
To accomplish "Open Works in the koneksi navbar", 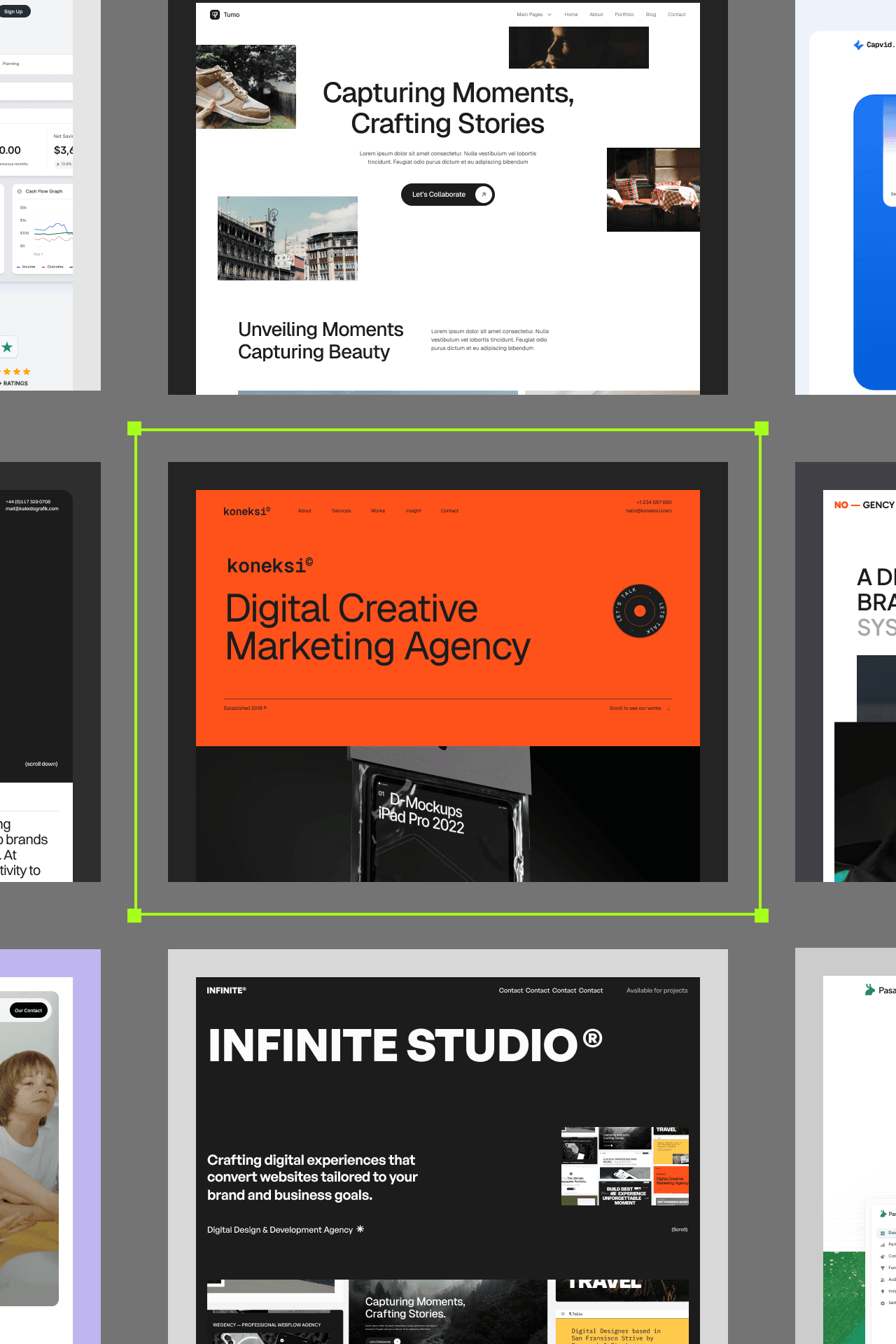I will 378,511.
